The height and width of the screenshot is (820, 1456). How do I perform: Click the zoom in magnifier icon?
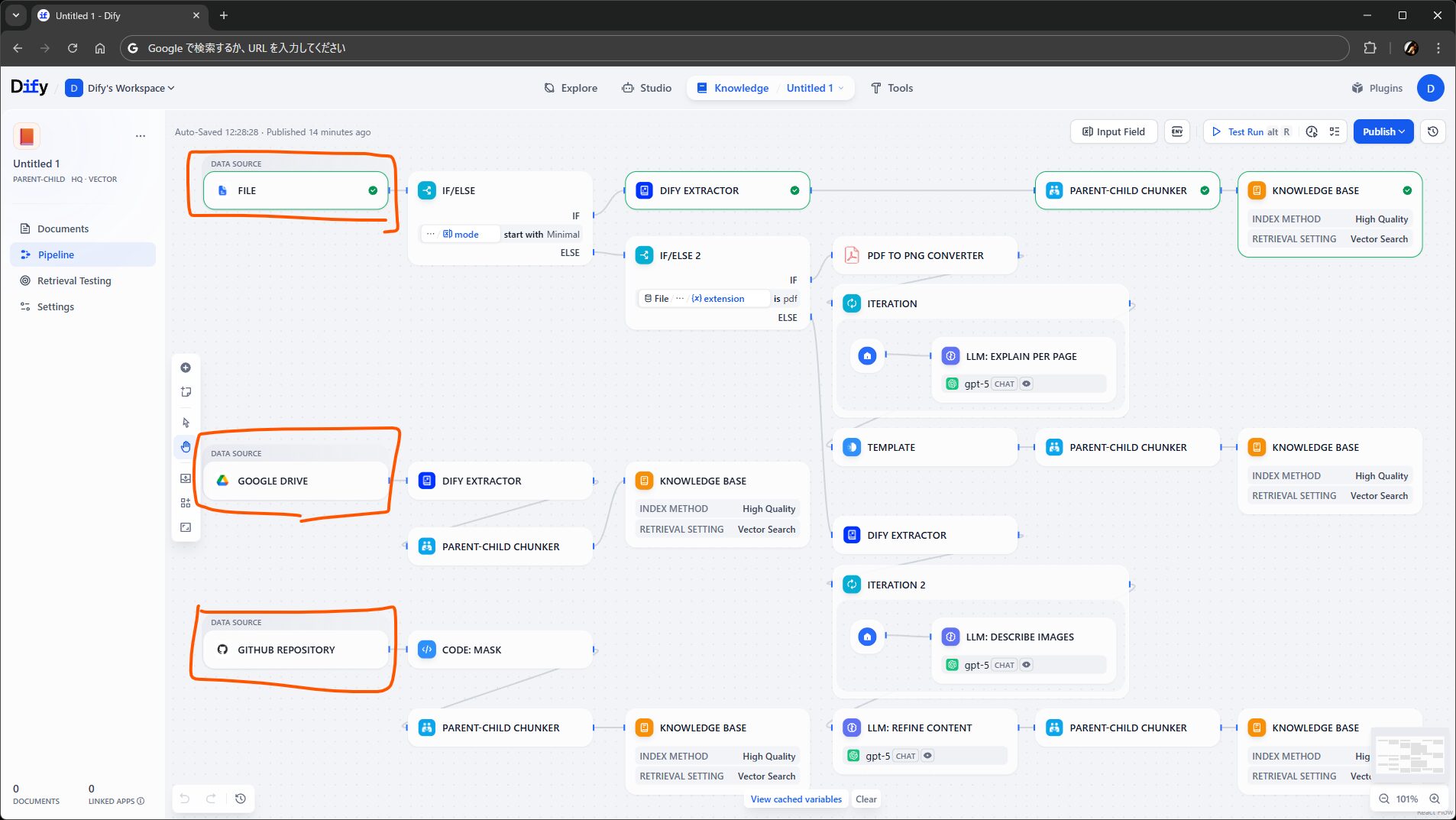point(1435,799)
